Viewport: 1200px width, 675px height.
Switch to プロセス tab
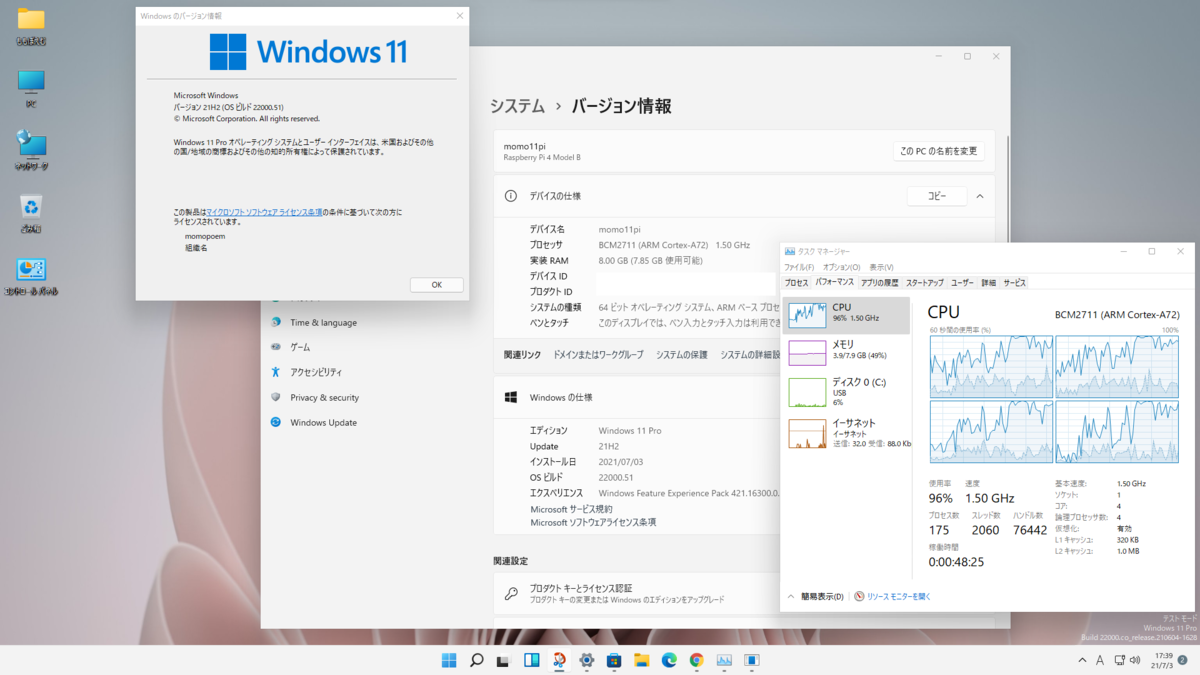click(796, 283)
